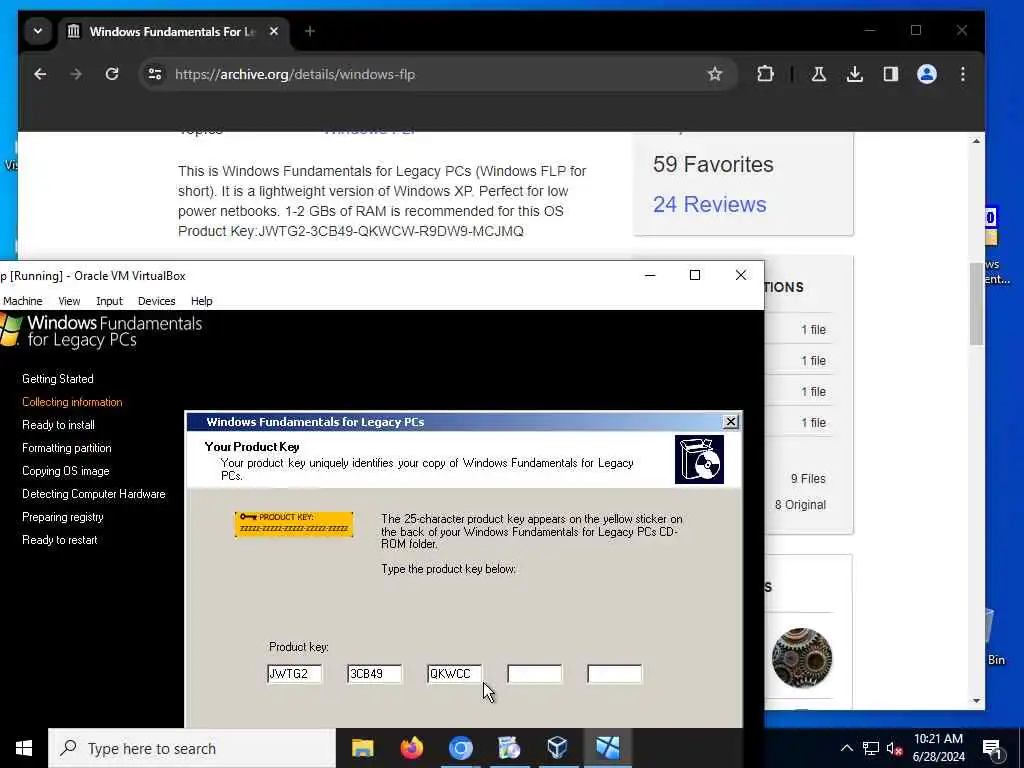Click the taskbar search box

(192, 748)
